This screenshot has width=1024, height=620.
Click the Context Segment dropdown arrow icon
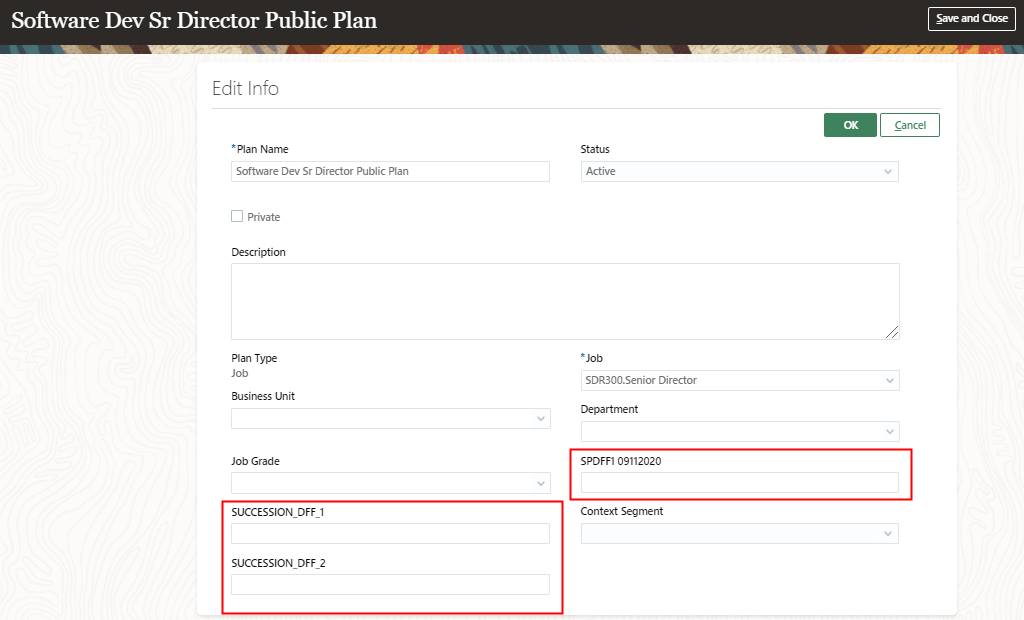click(888, 533)
